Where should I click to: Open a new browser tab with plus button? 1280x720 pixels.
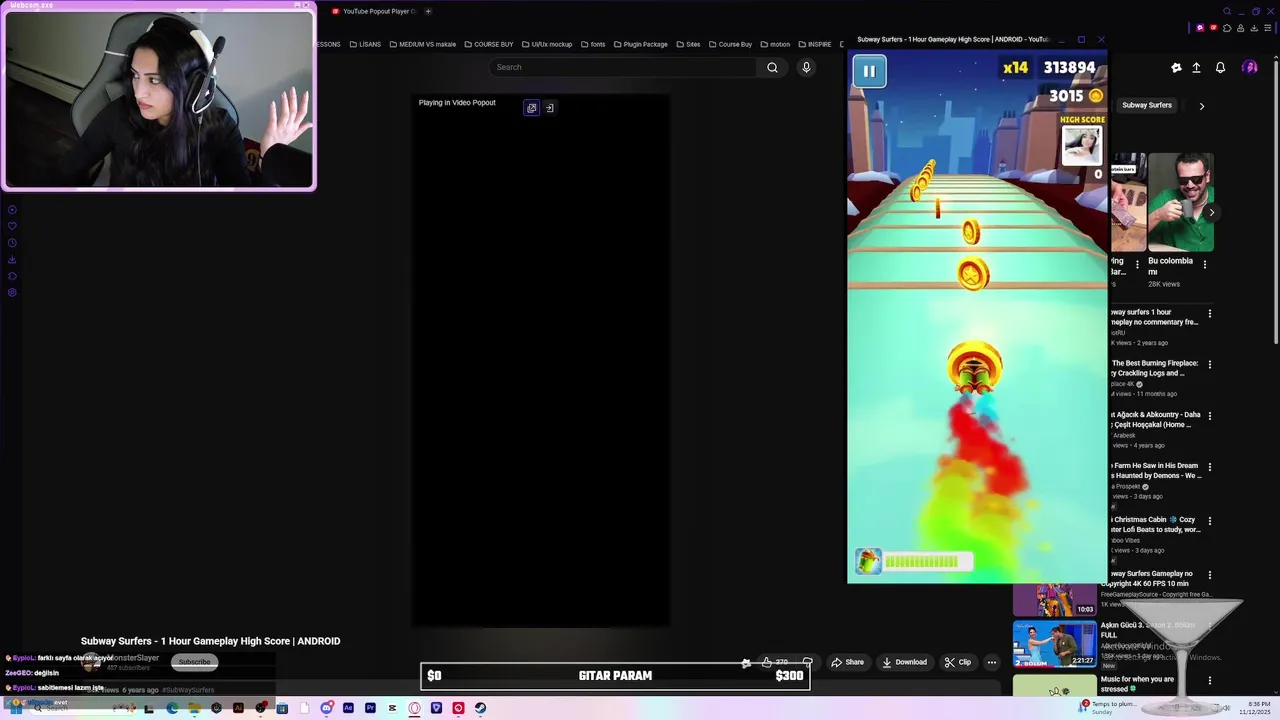[x=428, y=11]
